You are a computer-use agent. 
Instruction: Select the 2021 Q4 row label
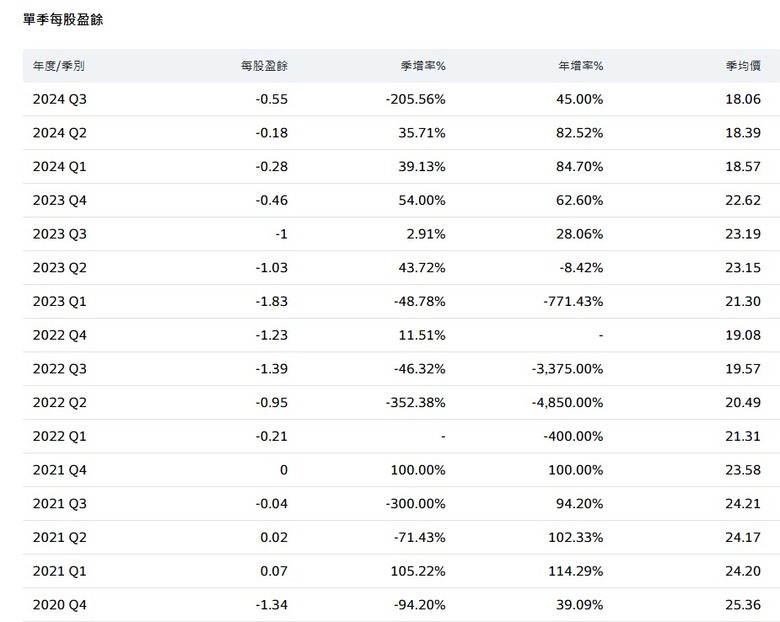coord(60,470)
